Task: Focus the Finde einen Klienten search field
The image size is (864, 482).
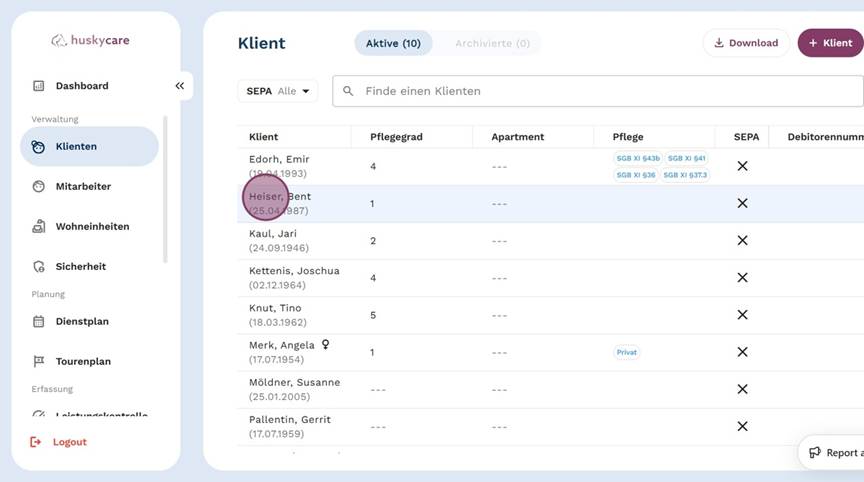Action: click(600, 91)
